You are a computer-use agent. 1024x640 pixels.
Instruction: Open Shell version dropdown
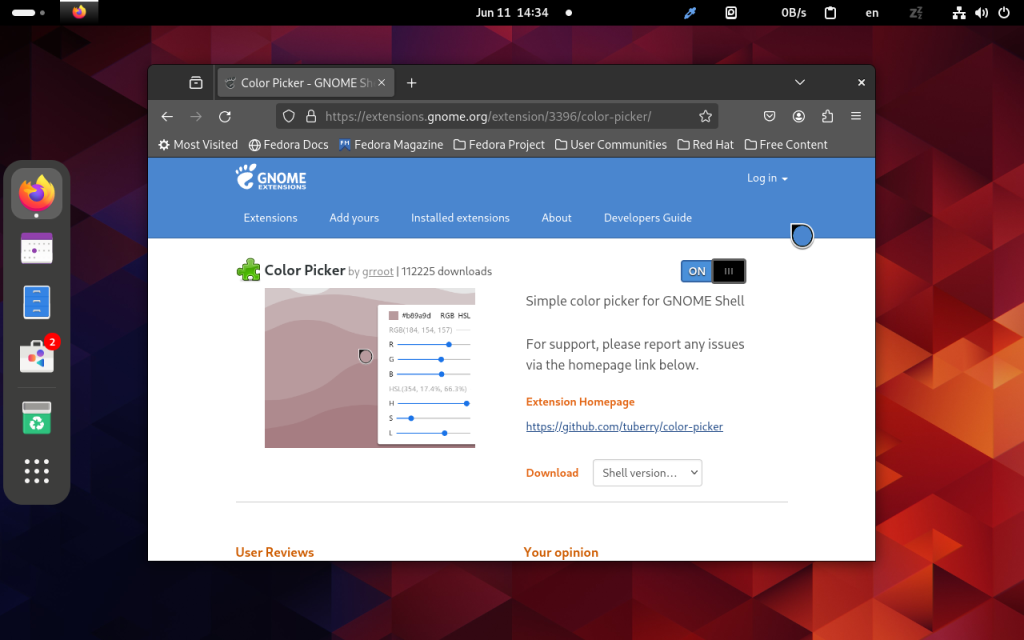(x=647, y=473)
